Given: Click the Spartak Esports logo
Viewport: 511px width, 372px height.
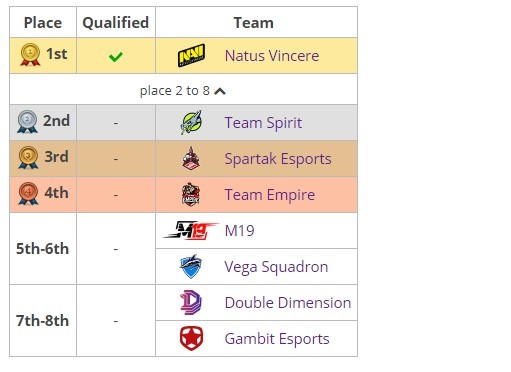Looking at the screenshot, I should [x=191, y=158].
